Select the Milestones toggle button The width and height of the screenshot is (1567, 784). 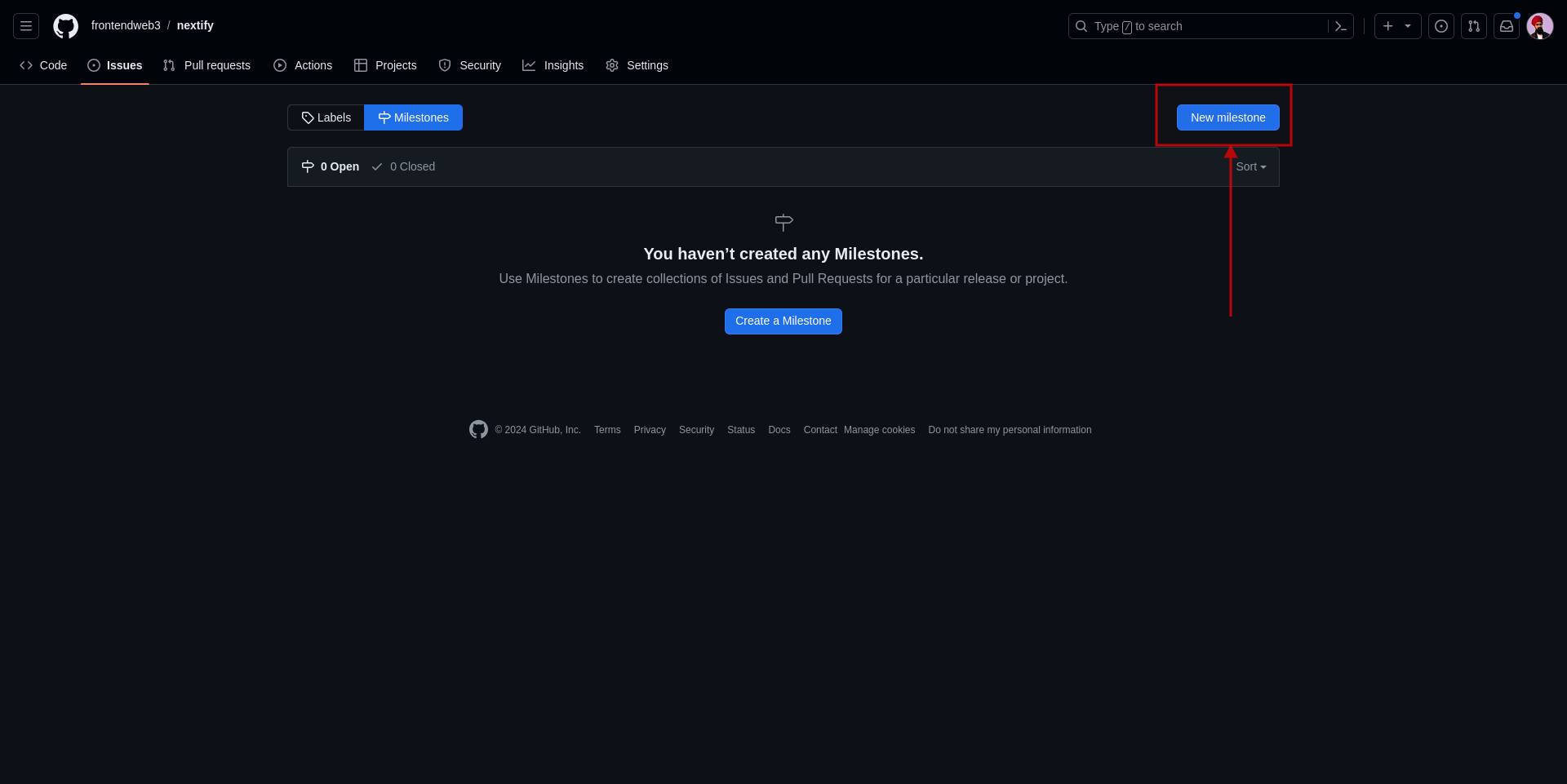tap(413, 117)
